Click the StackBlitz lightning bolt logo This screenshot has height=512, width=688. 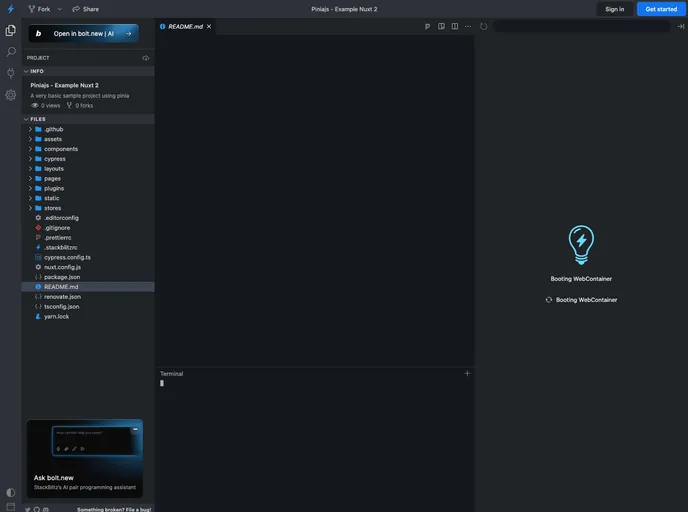pyautogui.click(x=11, y=9)
